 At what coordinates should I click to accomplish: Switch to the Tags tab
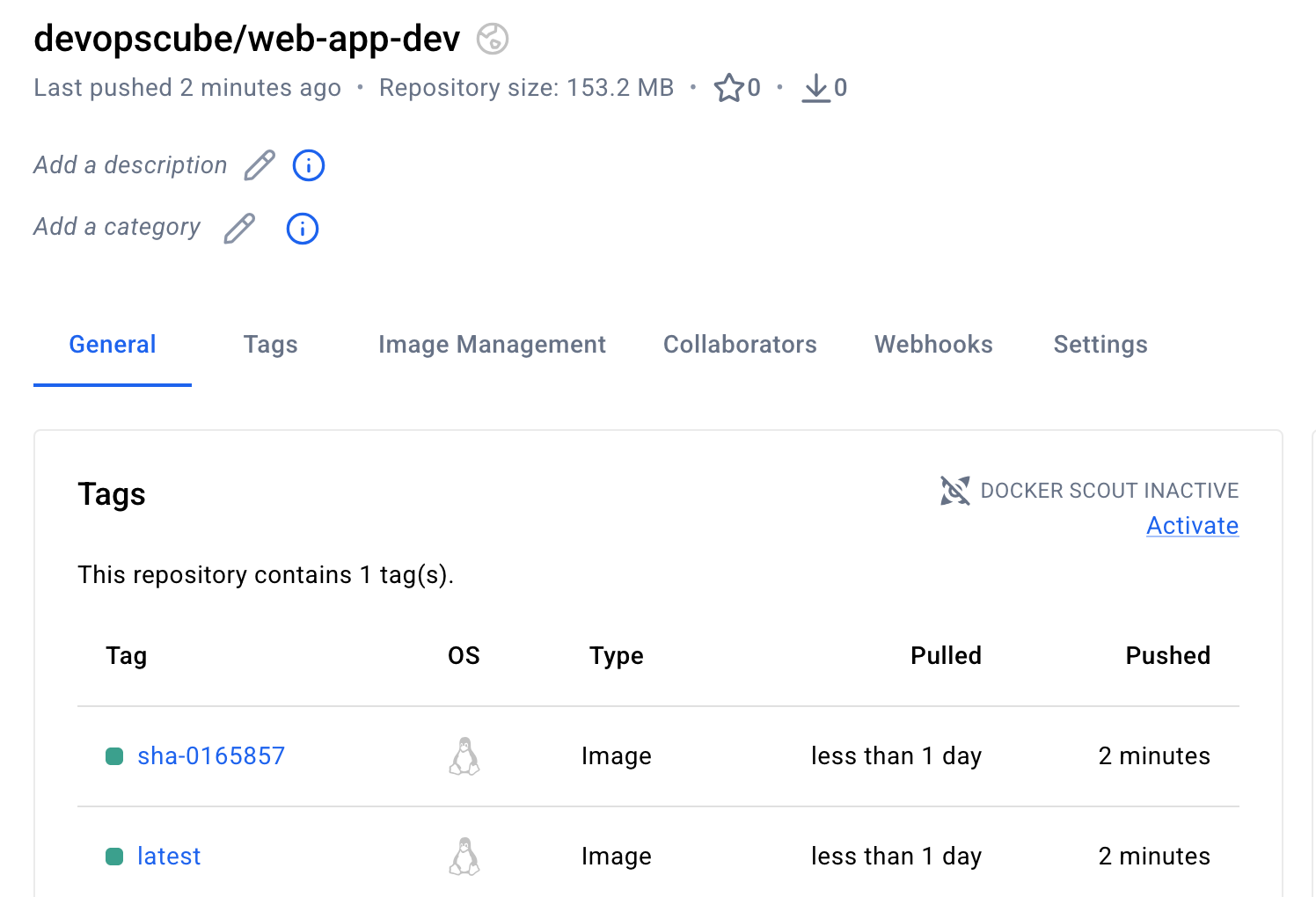[270, 344]
